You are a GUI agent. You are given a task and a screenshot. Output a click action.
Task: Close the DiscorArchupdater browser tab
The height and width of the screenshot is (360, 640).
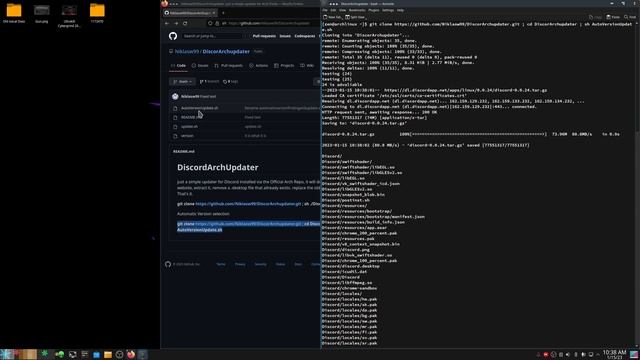214,13
